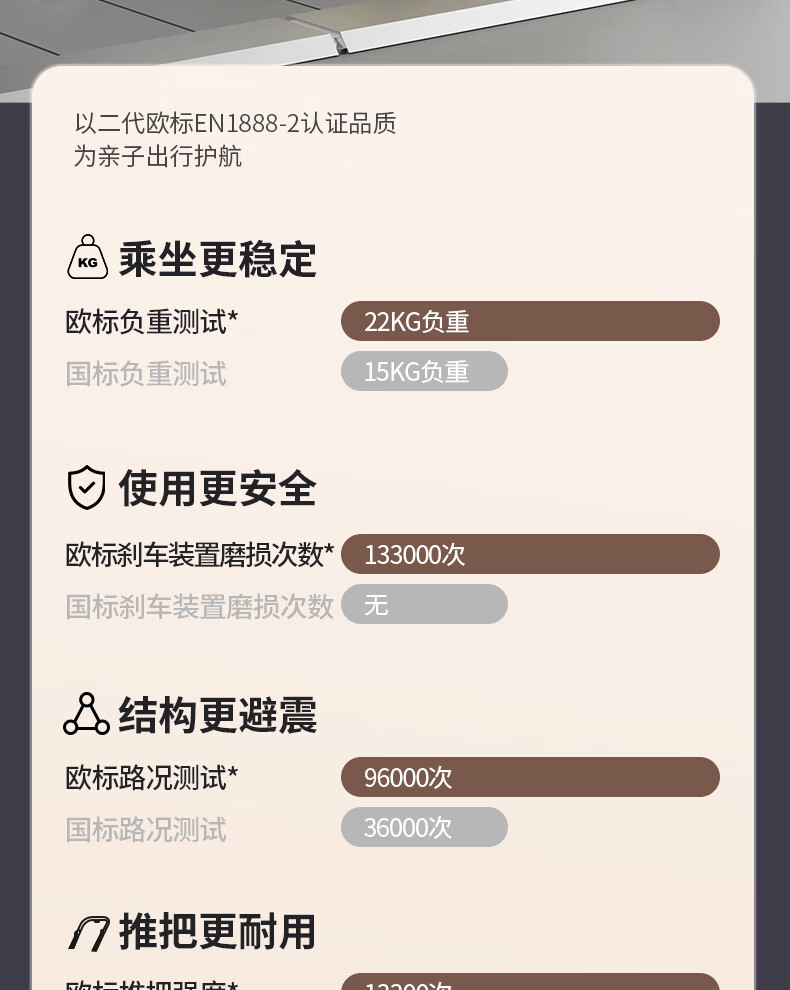
Task: Click the 133000次 brown bar
Action: pyautogui.click(x=530, y=554)
